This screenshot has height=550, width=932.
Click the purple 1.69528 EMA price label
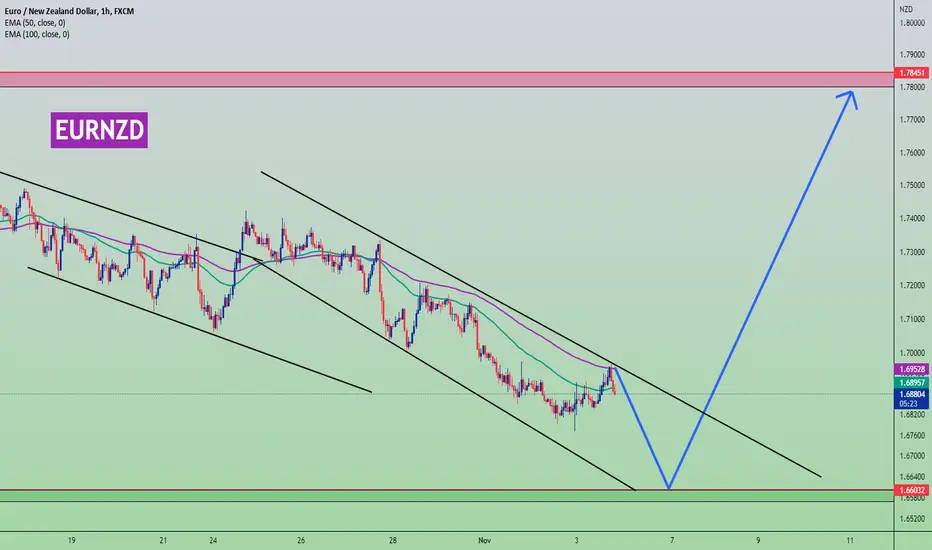point(912,369)
